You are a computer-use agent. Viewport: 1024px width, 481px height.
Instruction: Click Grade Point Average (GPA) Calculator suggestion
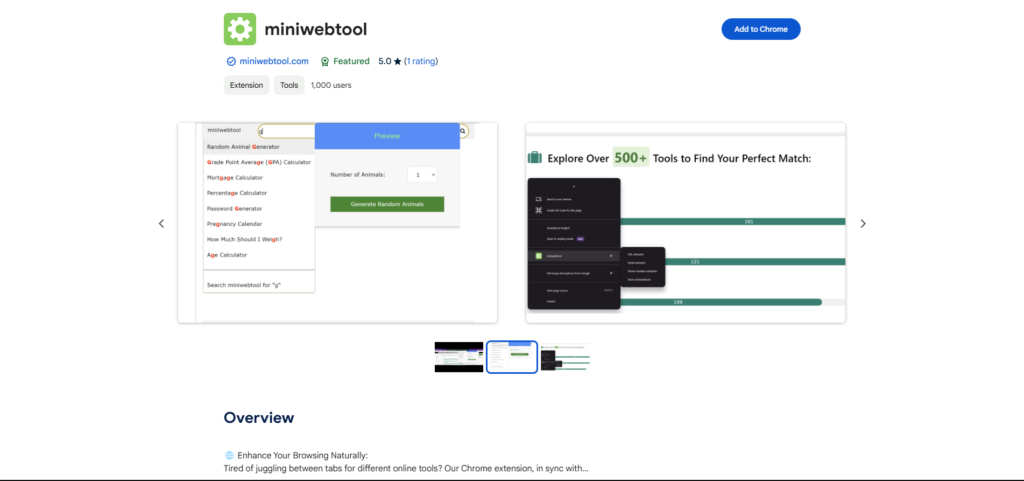pyautogui.click(x=259, y=162)
